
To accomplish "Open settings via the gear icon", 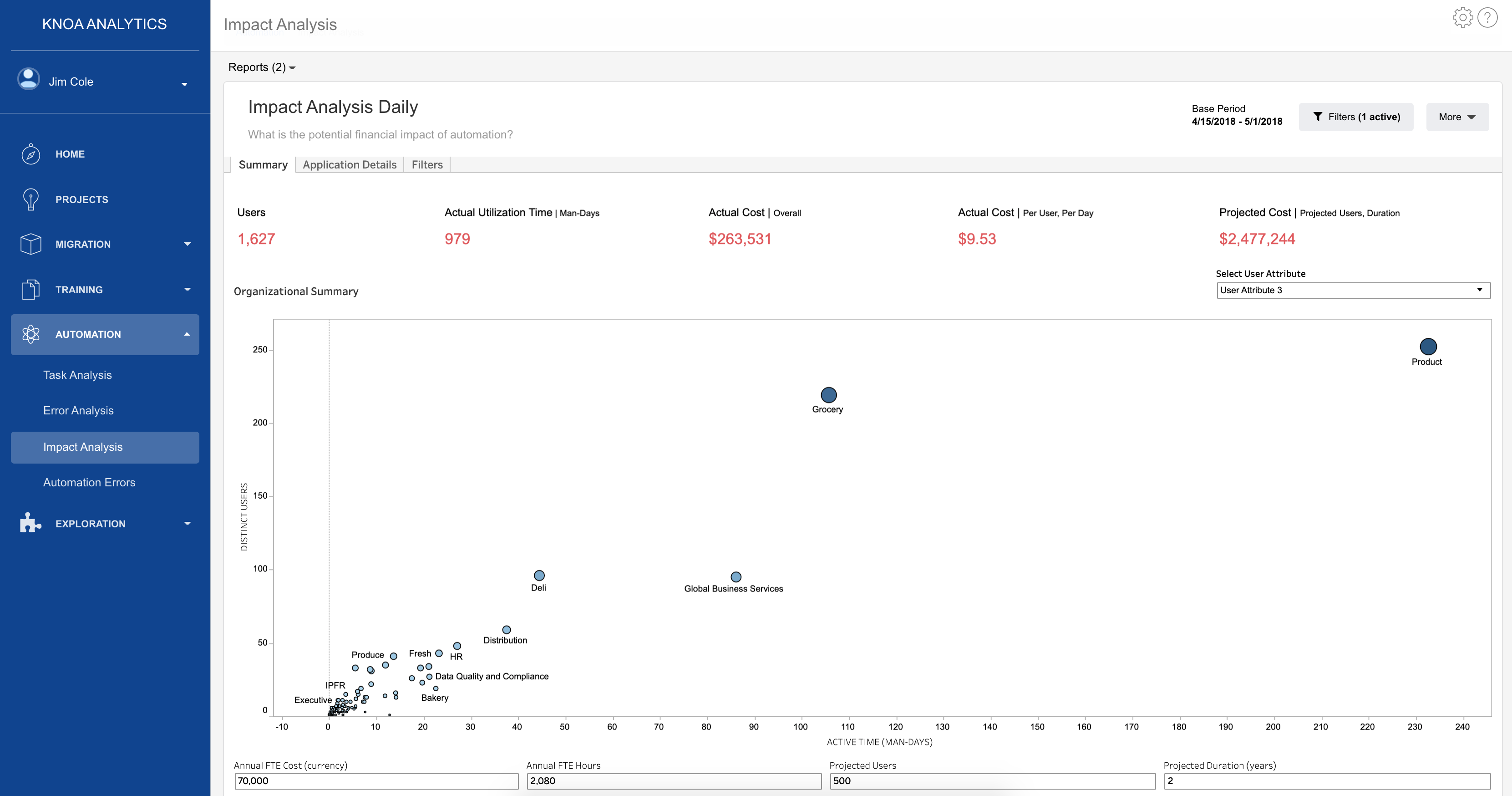I will tap(1463, 18).
